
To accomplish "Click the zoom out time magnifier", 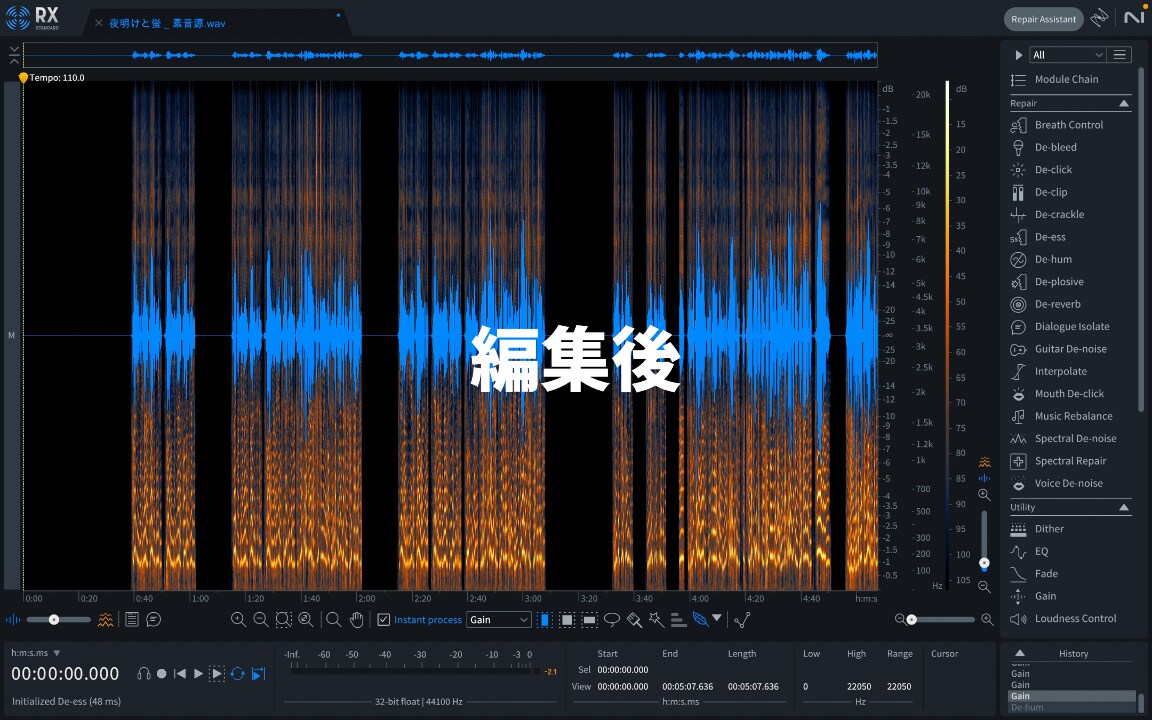I will pos(261,620).
